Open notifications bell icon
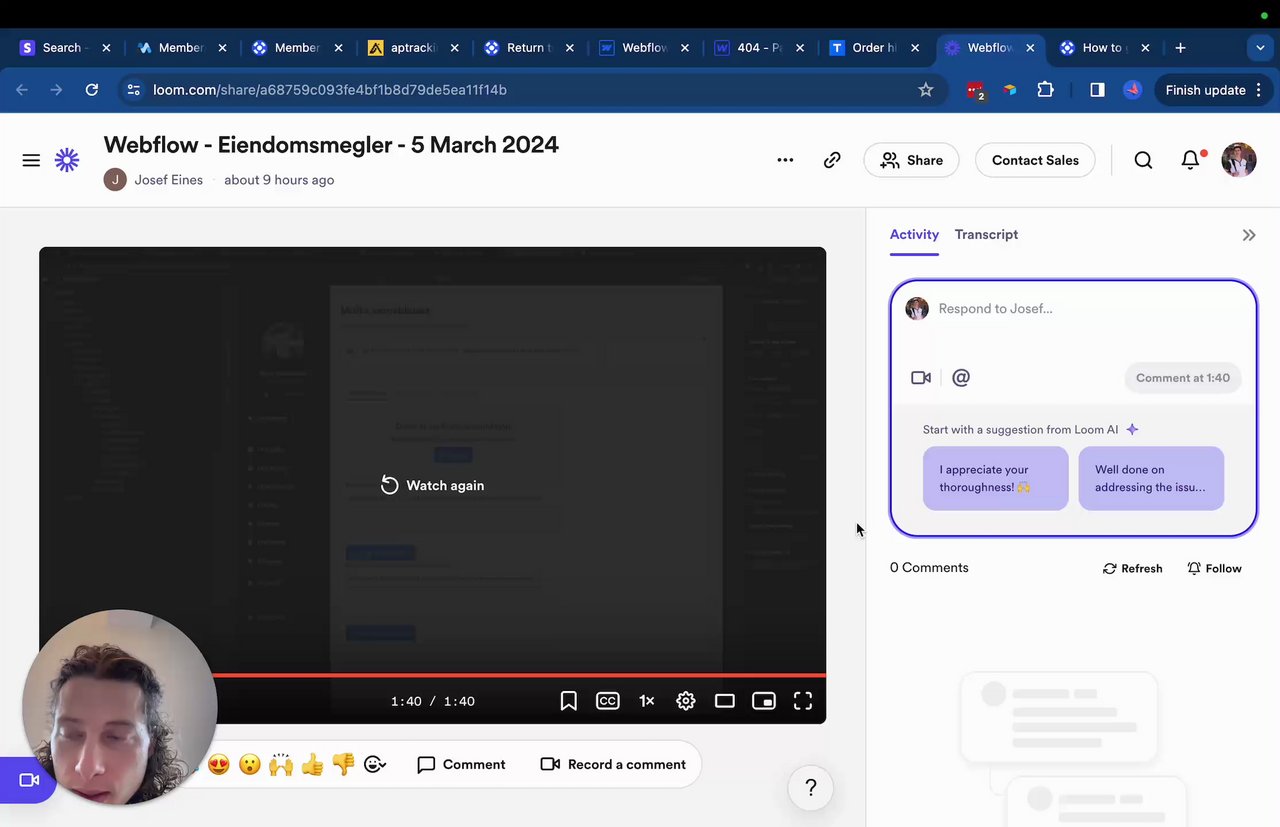The image size is (1280, 827). pos(1190,160)
